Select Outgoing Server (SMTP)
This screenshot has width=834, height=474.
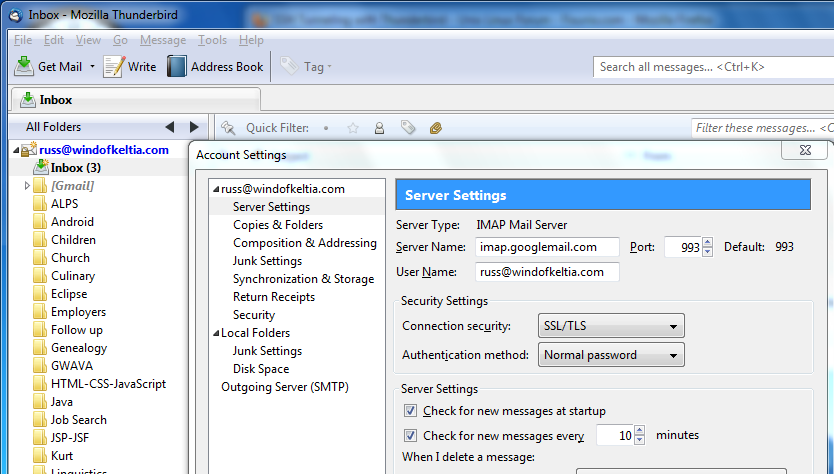click(x=285, y=387)
